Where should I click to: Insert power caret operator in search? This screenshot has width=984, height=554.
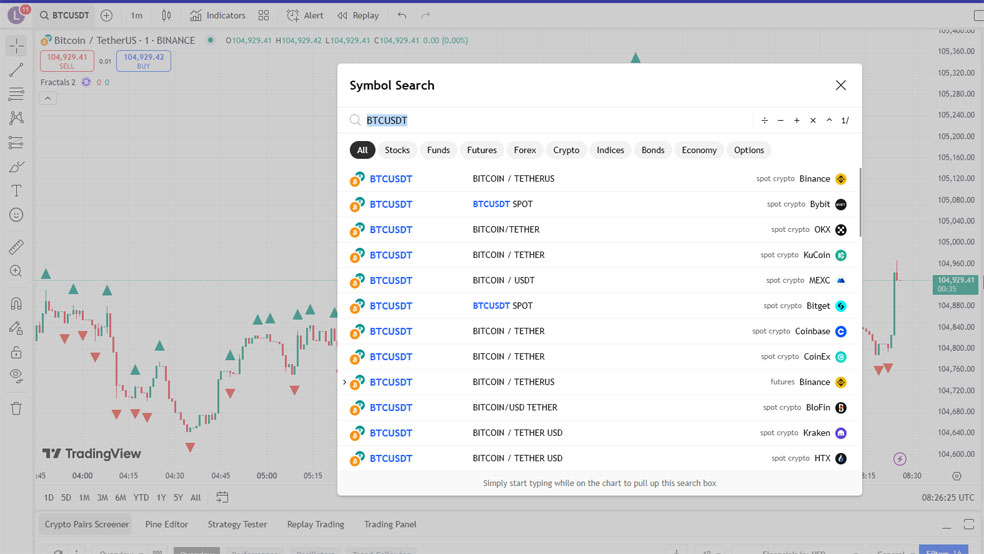point(830,120)
